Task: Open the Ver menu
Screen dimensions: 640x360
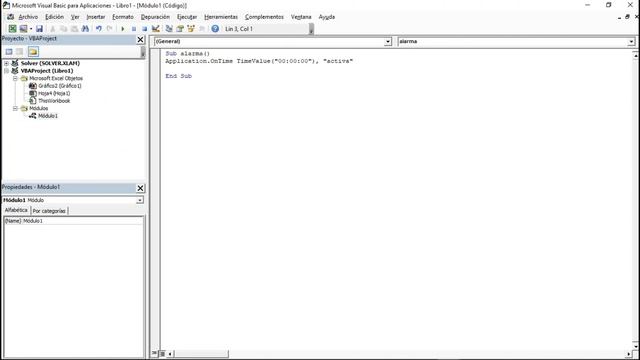Action: pyautogui.click(x=75, y=17)
